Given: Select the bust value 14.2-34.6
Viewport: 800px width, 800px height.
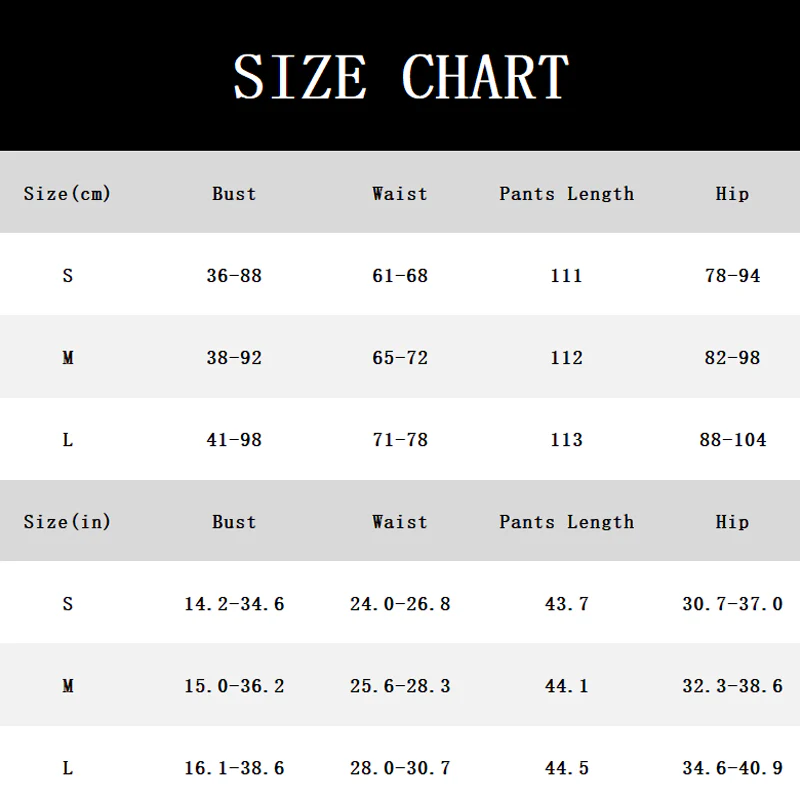Looking at the screenshot, I should pos(234,604).
